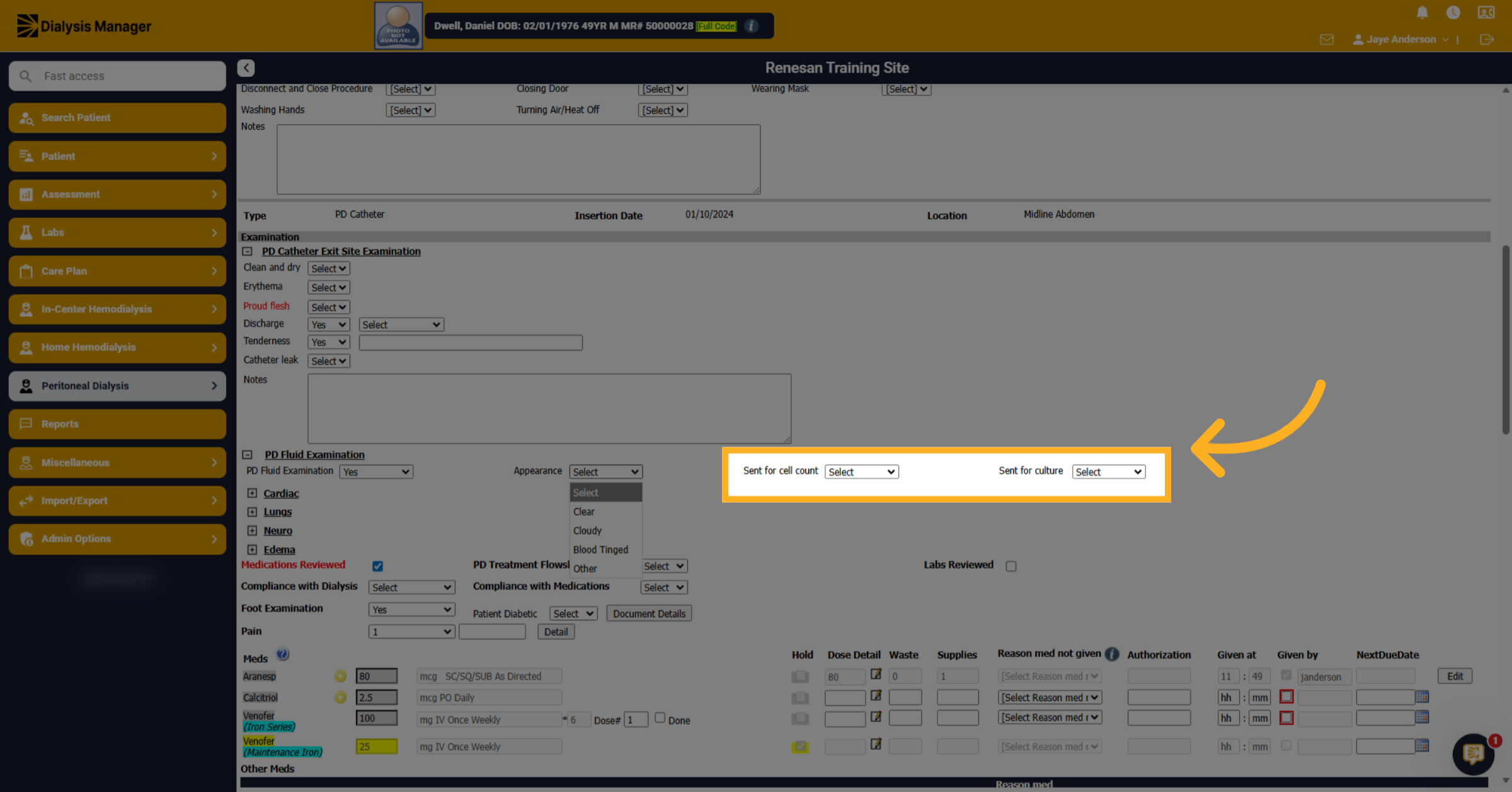Check the Done checkbox for Venofer
This screenshot has width=1512, height=792.
pos(660,718)
